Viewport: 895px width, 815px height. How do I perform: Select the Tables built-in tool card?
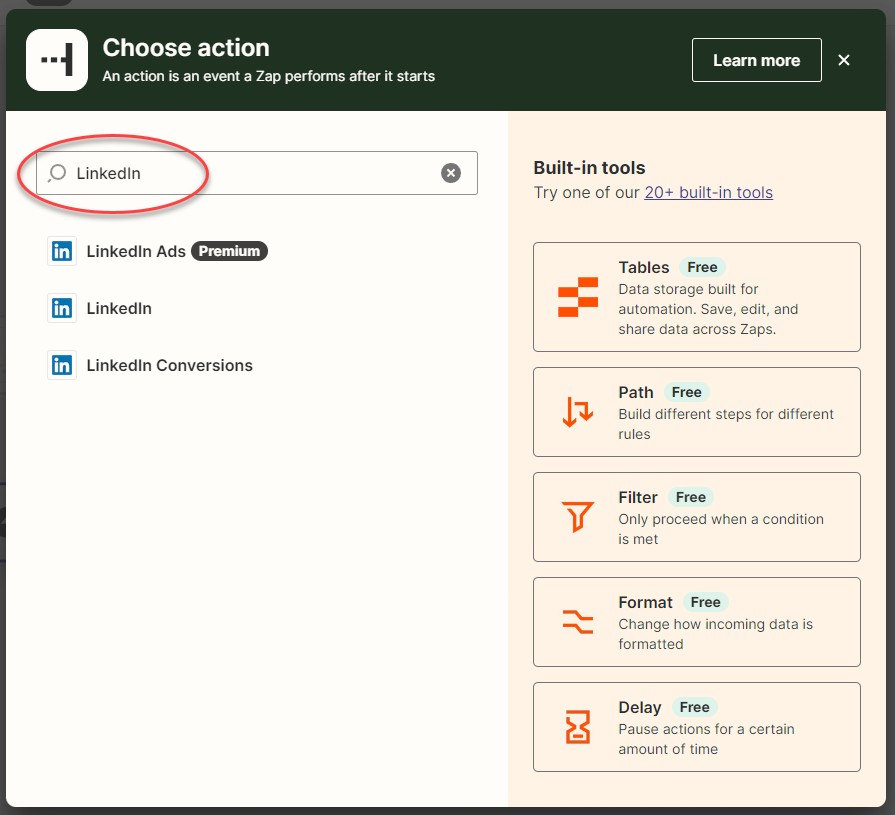pyautogui.click(x=697, y=297)
